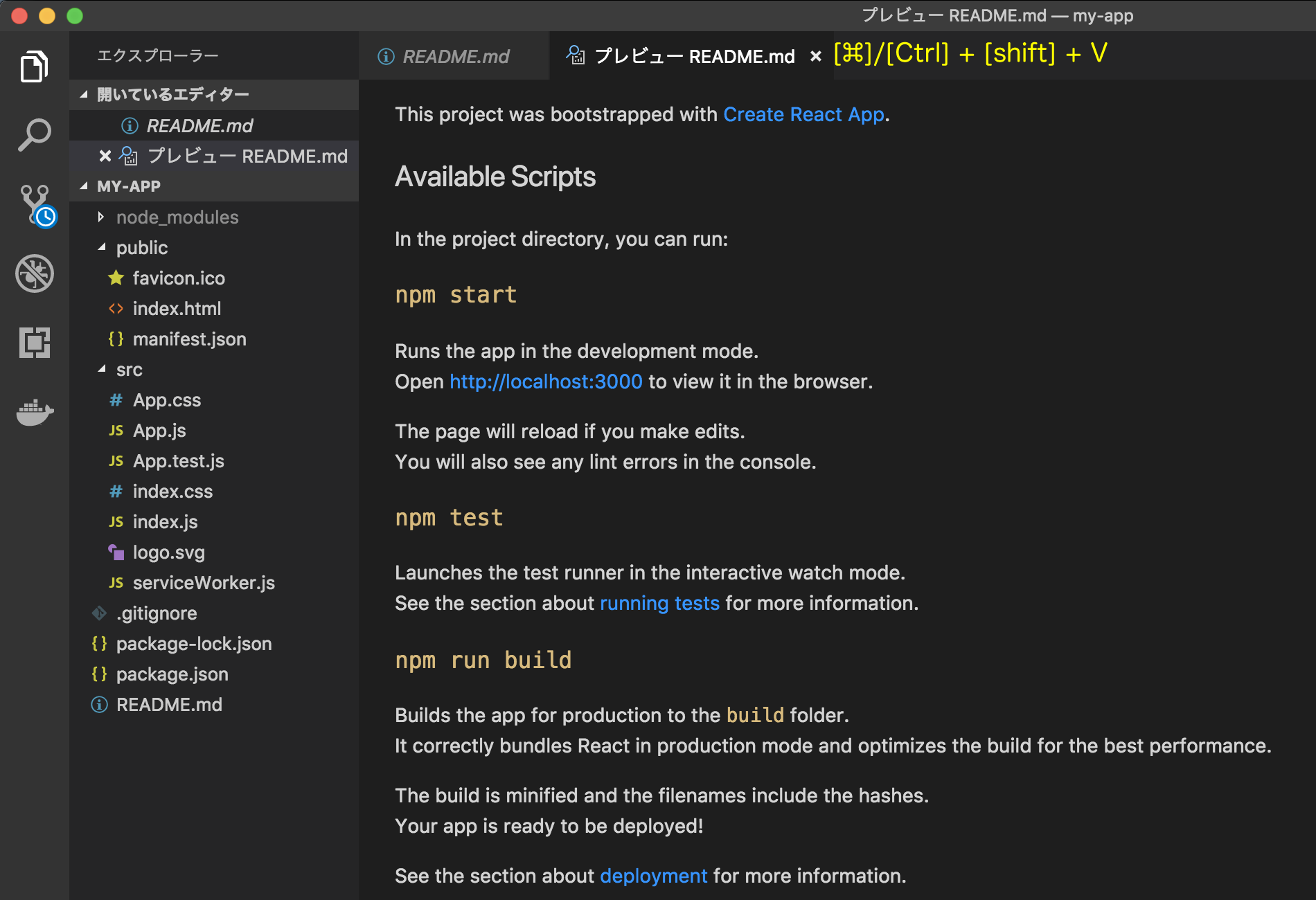Open the Debug view in the activity bar

point(35,273)
